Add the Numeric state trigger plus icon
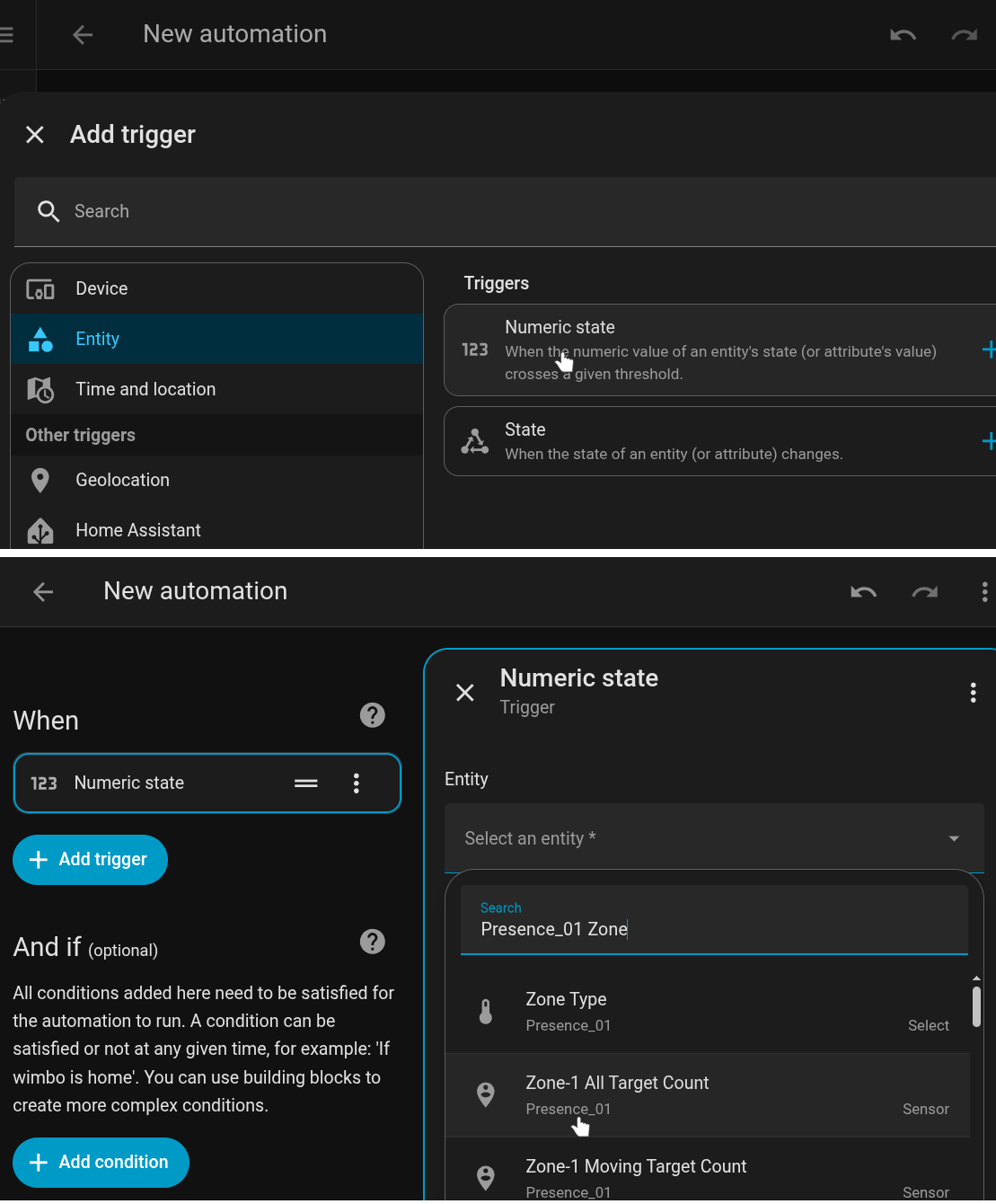 (988, 350)
